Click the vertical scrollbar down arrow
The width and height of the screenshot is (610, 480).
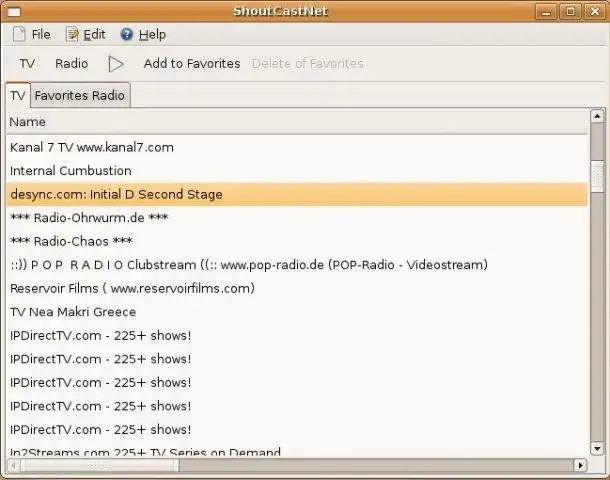[597, 448]
